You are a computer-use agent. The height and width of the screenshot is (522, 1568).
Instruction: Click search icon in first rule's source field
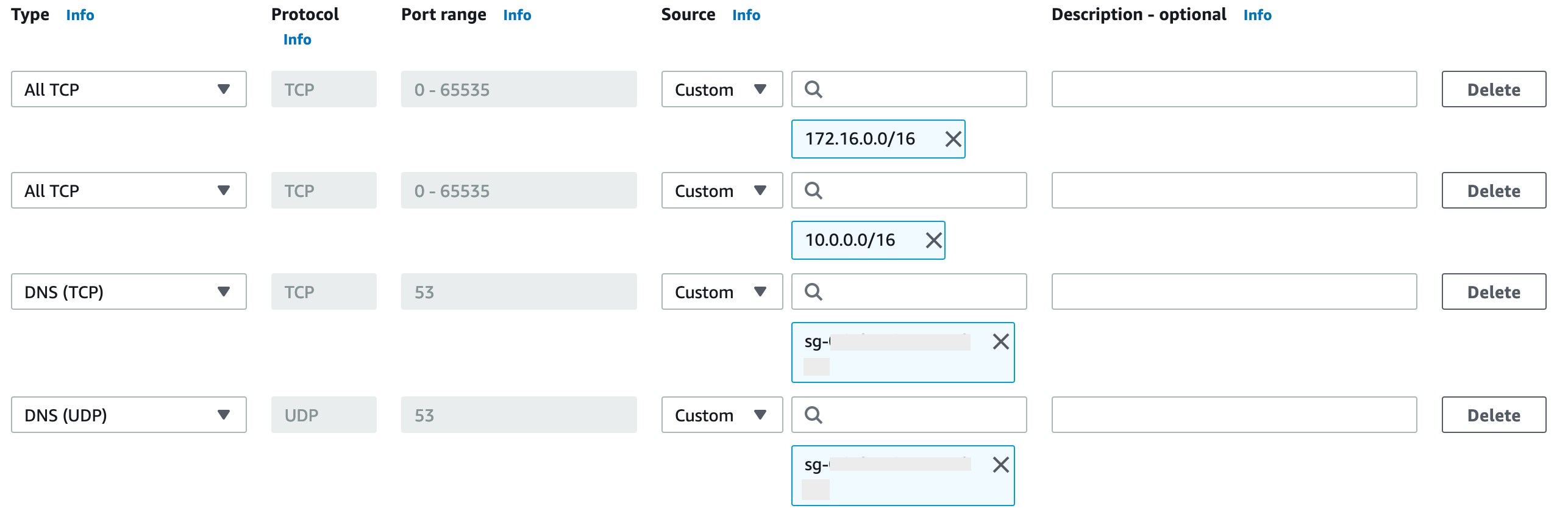tap(813, 90)
